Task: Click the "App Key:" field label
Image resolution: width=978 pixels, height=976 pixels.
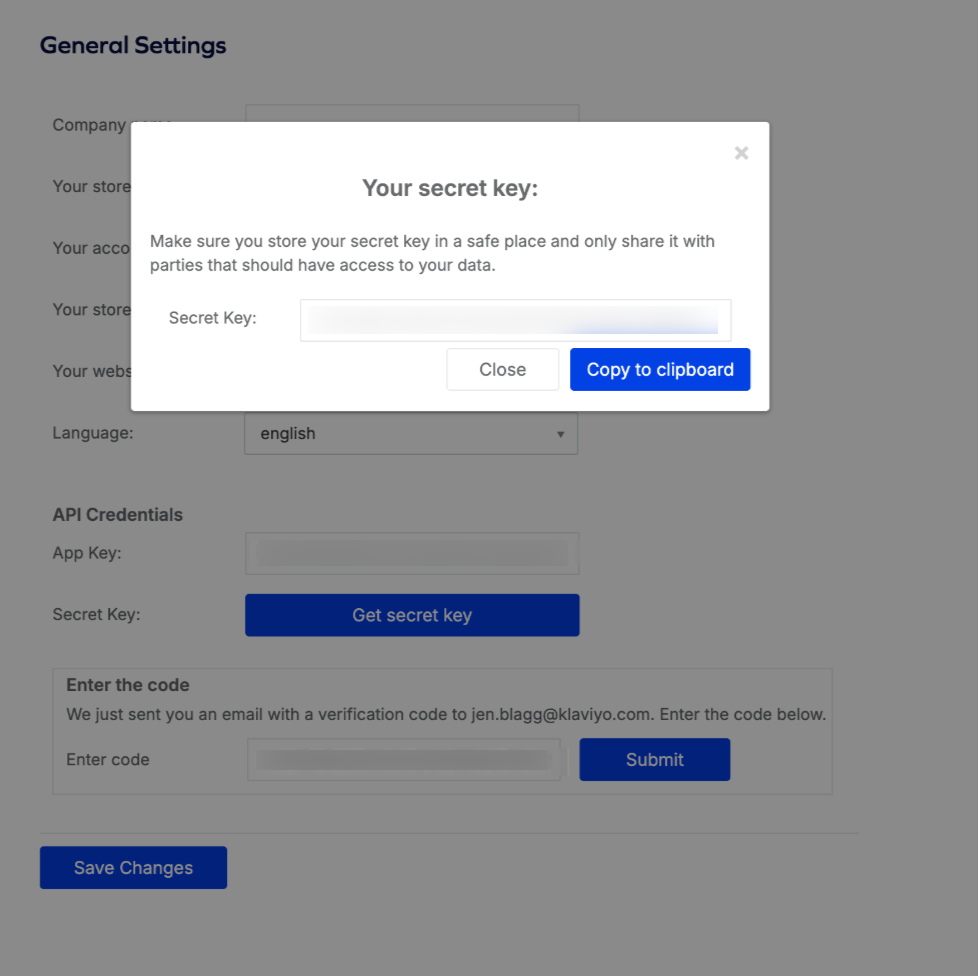Action: pyautogui.click(x=87, y=553)
